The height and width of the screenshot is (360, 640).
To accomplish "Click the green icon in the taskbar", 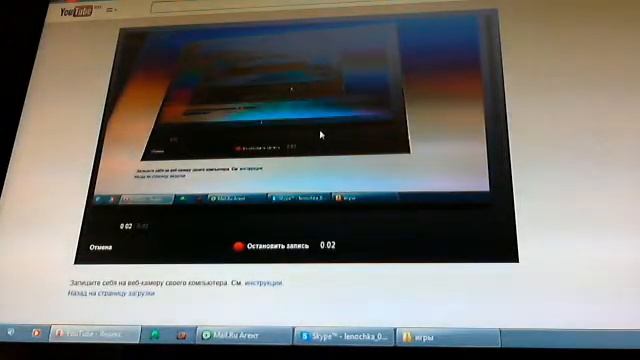I will [x=155, y=335].
